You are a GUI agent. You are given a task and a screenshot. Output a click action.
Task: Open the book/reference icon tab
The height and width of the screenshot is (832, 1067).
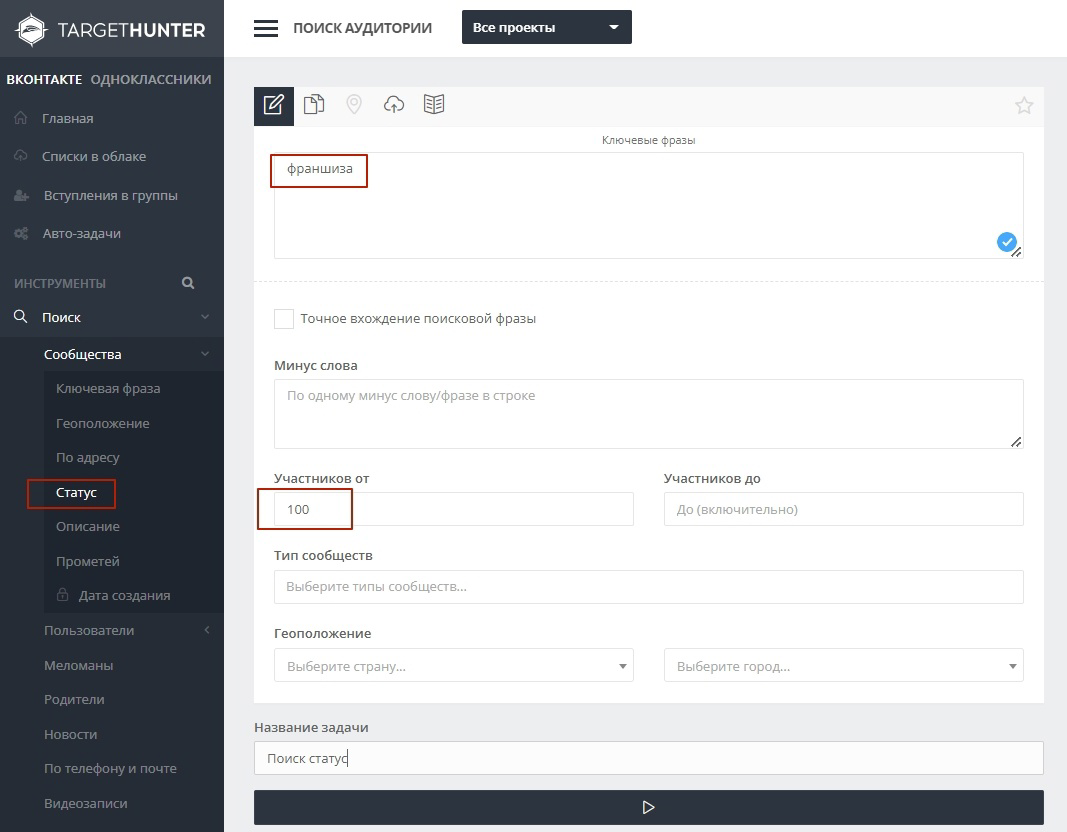[433, 104]
